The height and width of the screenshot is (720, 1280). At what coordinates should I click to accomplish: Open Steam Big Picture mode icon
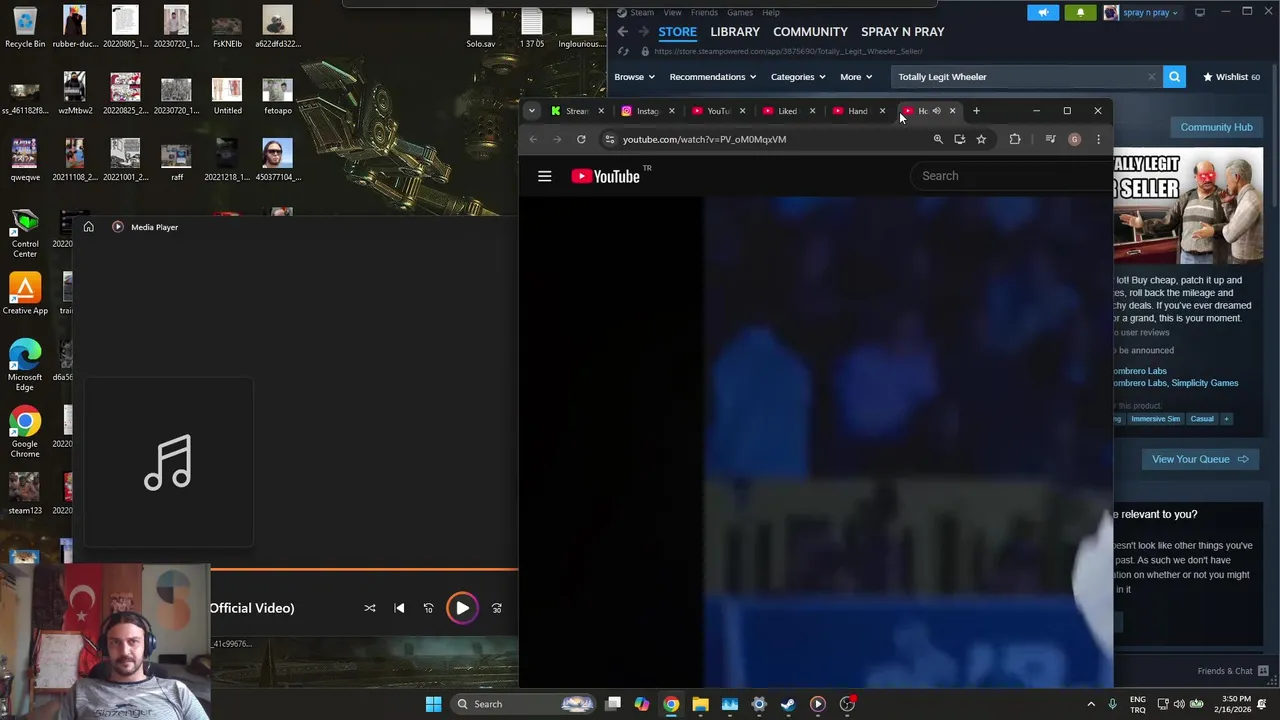point(1200,13)
